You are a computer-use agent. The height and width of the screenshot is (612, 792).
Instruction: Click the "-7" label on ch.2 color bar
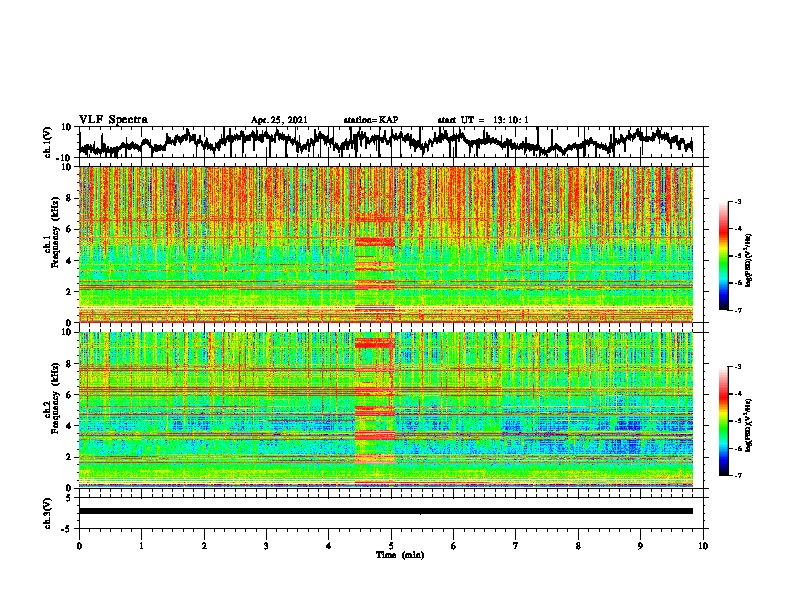tap(738, 475)
